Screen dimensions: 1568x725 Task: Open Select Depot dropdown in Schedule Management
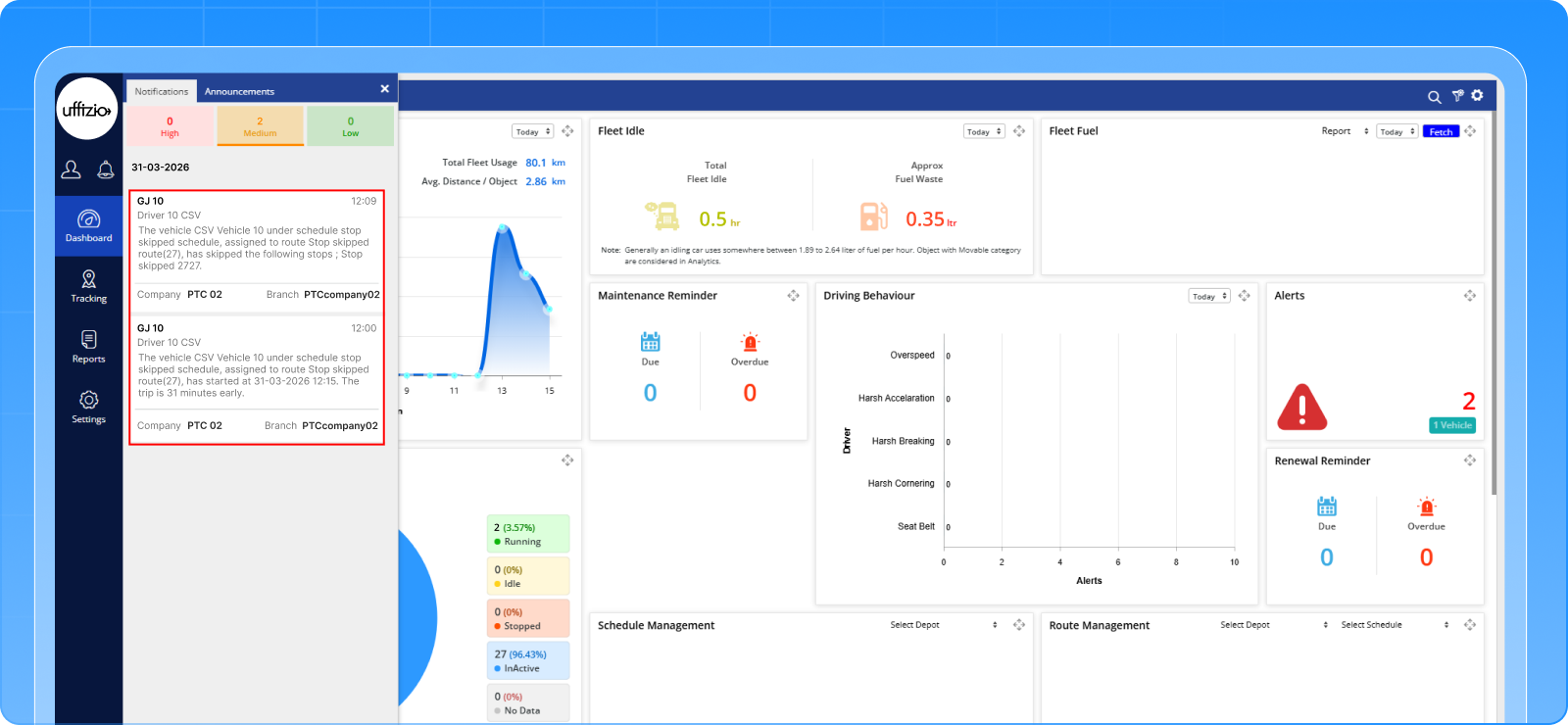click(944, 625)
